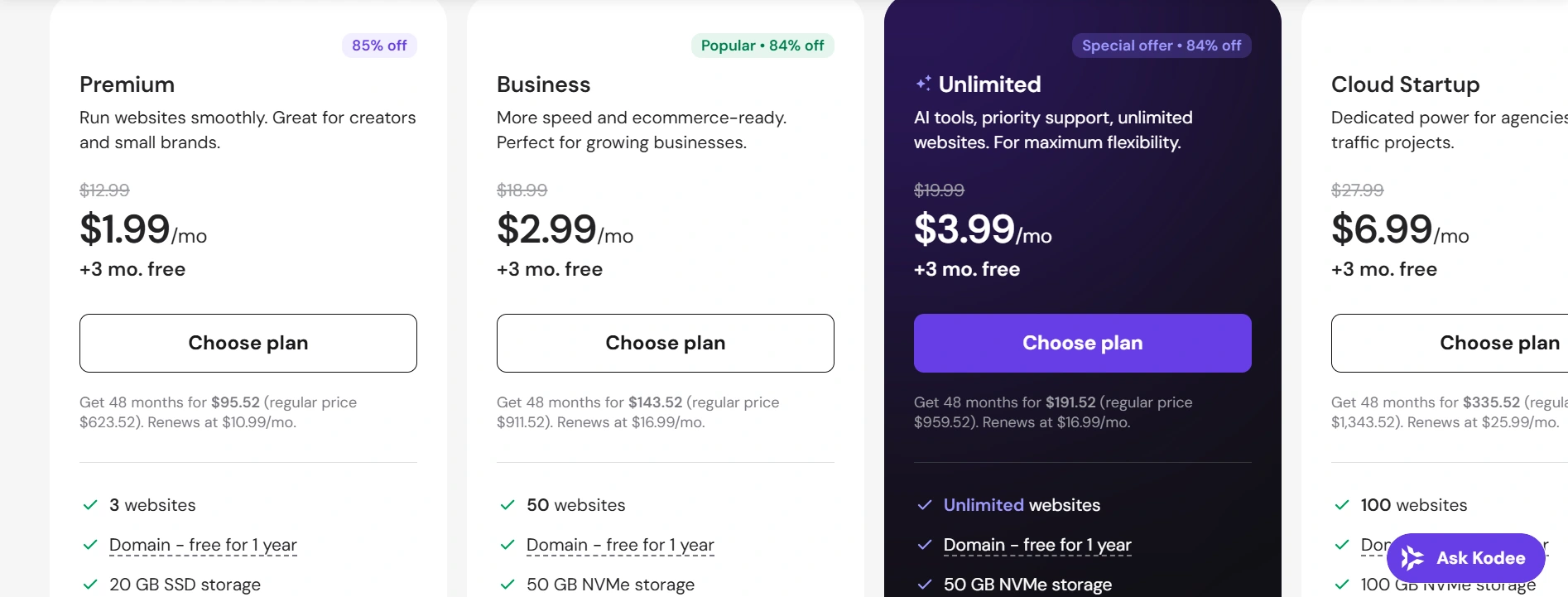Click the checkmark beside "50 websites"

click(x=507, y=505)
